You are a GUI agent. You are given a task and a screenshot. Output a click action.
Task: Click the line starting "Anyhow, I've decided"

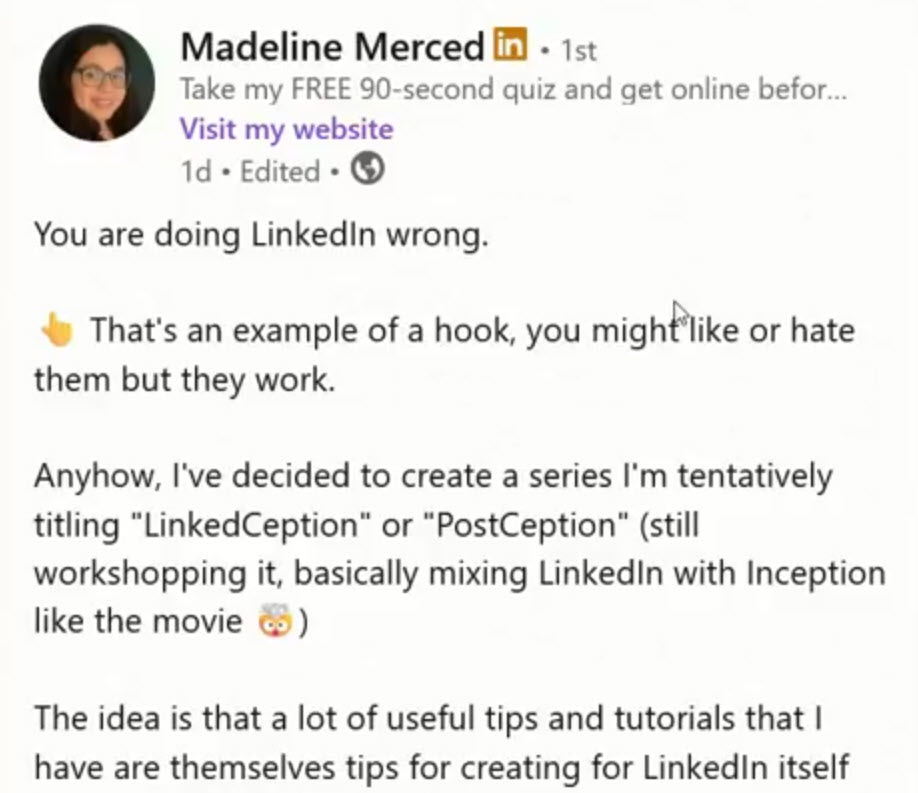432,476
